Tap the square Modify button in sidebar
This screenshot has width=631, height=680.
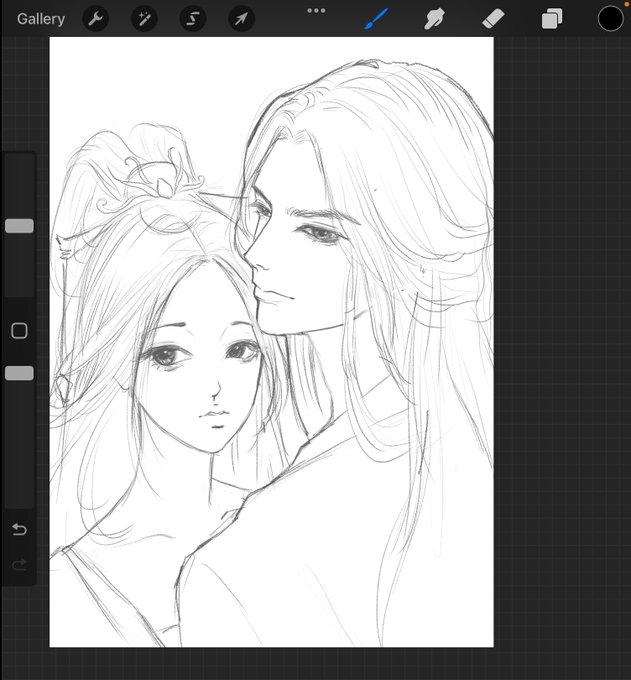tap(19, 331)
